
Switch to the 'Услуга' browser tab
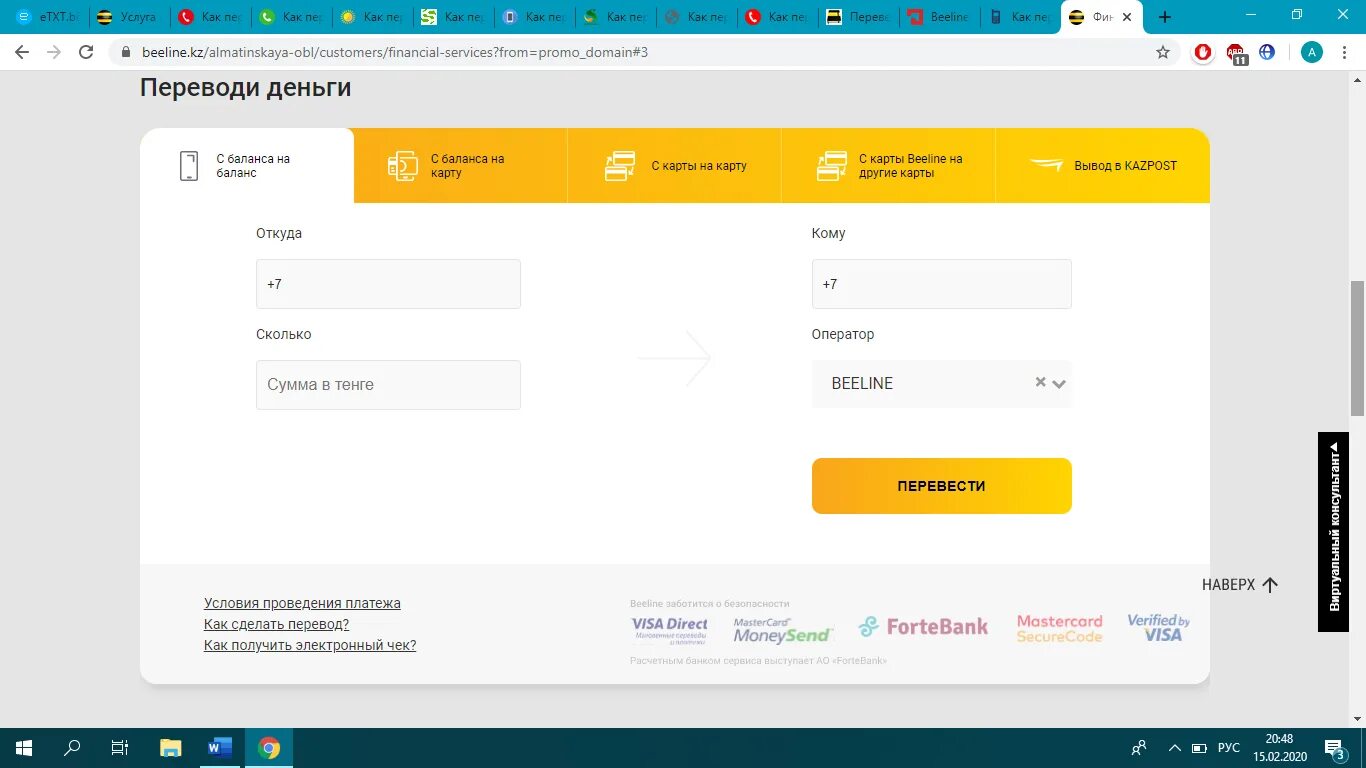[x=127, y=17]
